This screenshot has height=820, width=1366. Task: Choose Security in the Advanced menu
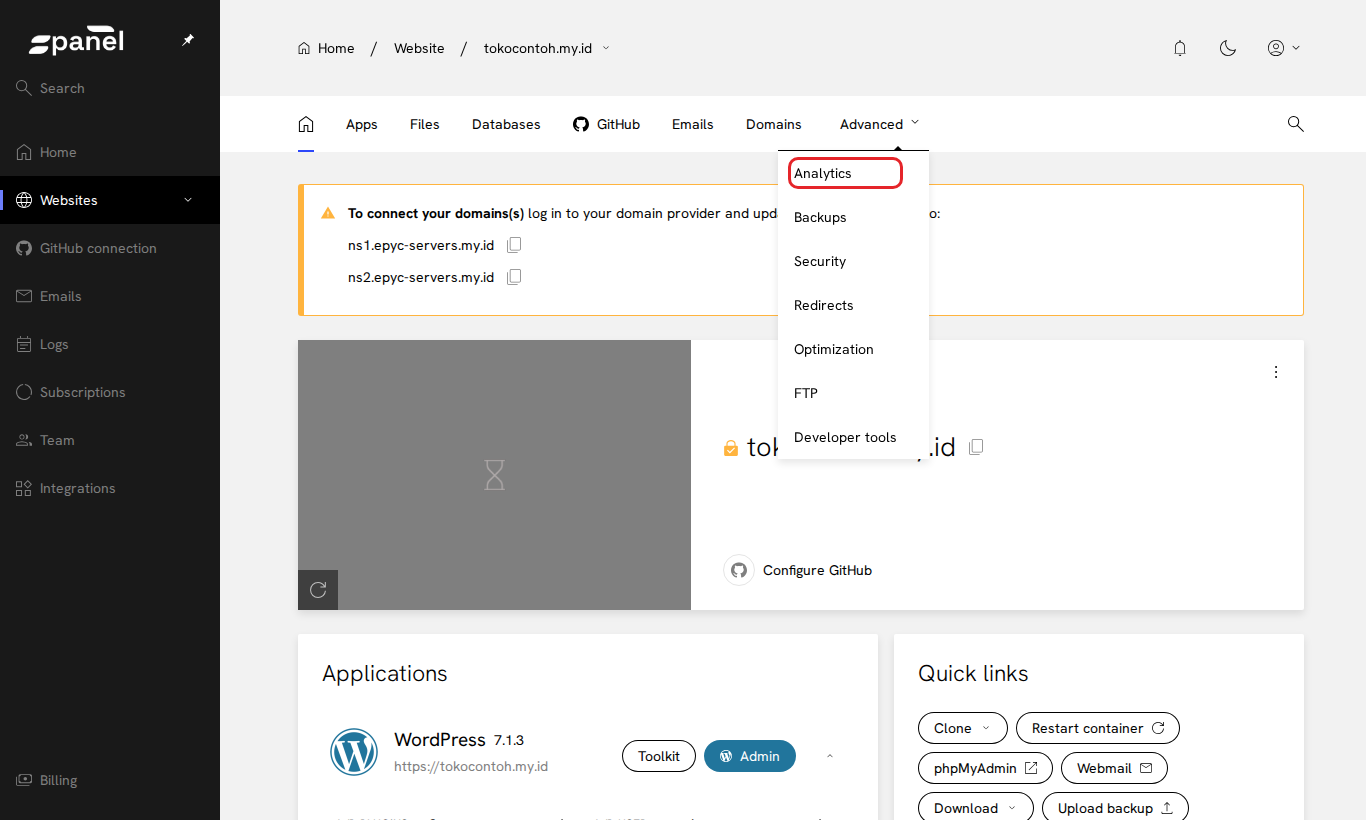[820, 261]
